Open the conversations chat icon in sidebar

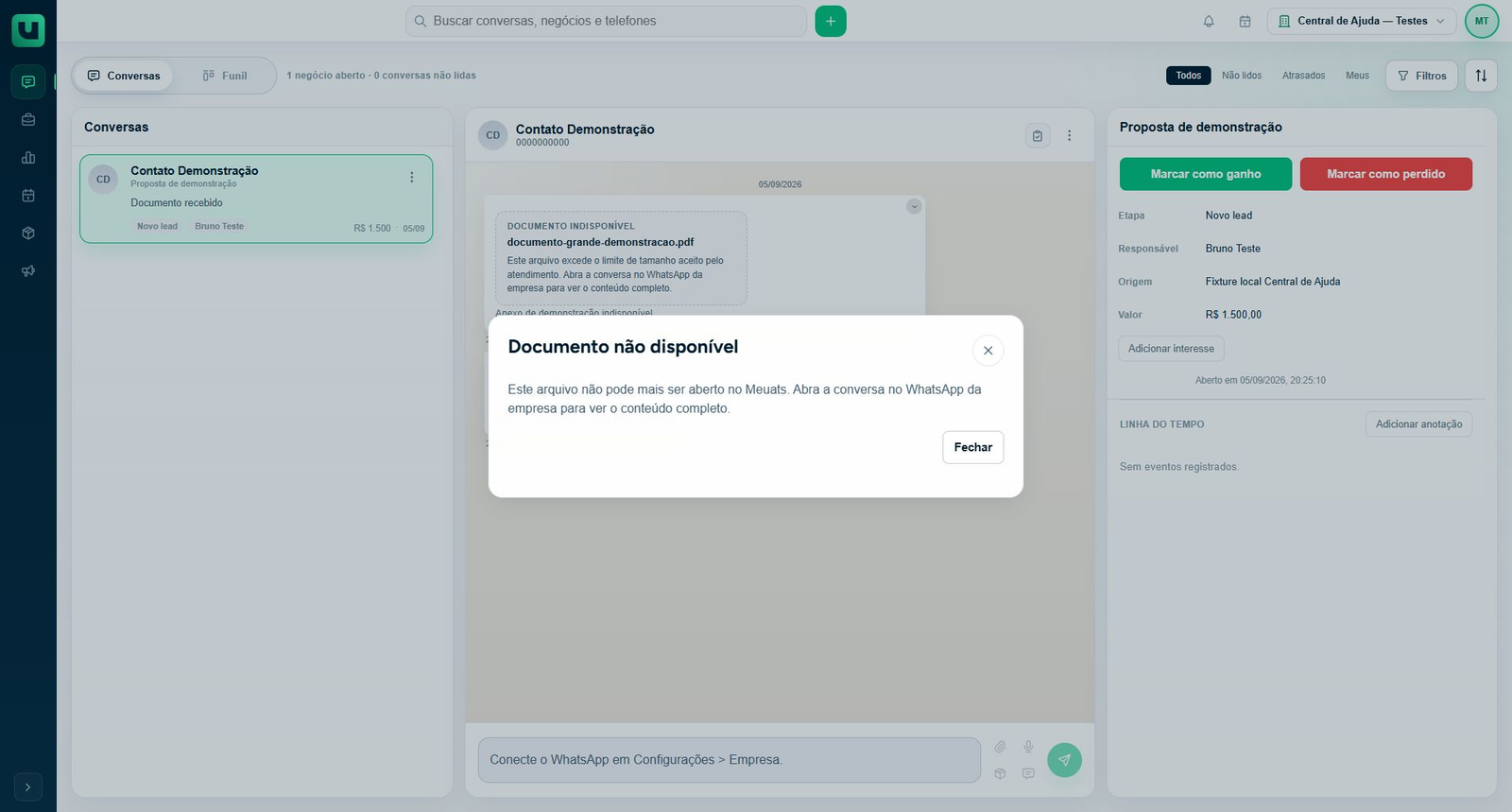click(28, 82)
